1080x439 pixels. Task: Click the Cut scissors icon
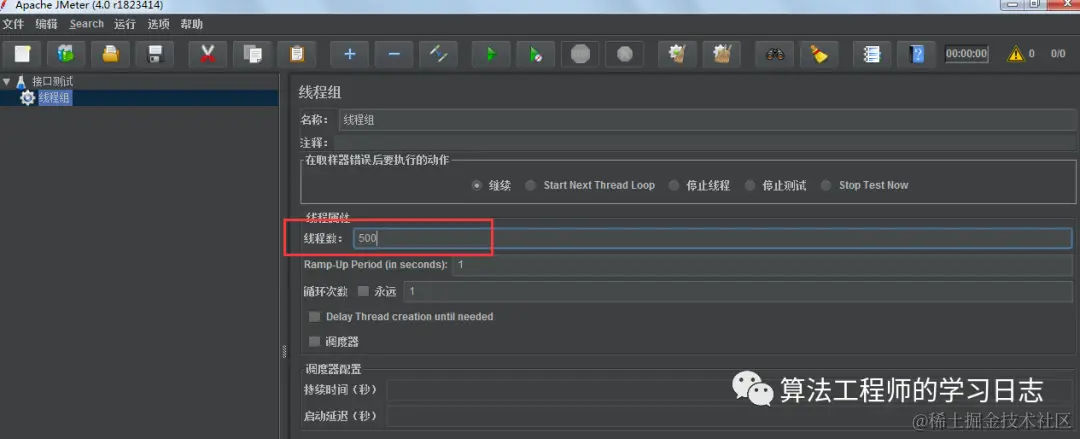(x=207, y=54)
